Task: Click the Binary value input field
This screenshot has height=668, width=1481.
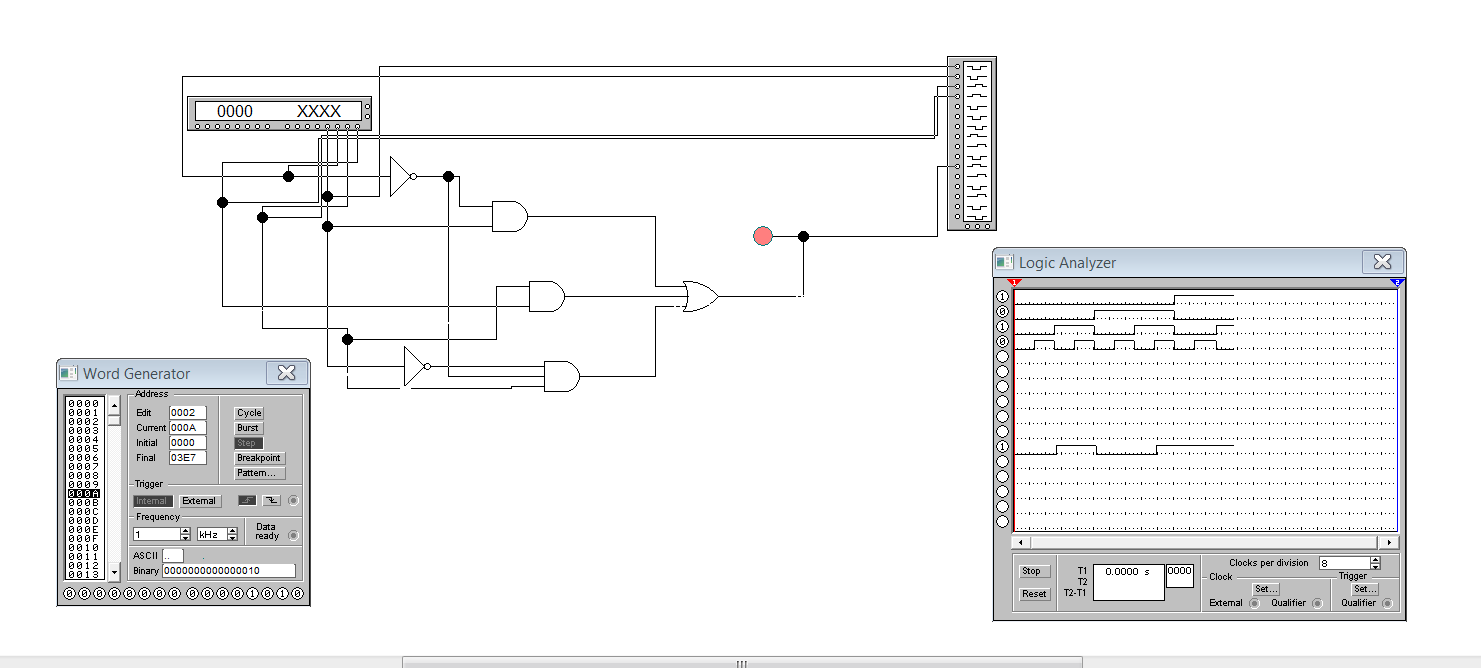Action: click(x=229, y=571)
